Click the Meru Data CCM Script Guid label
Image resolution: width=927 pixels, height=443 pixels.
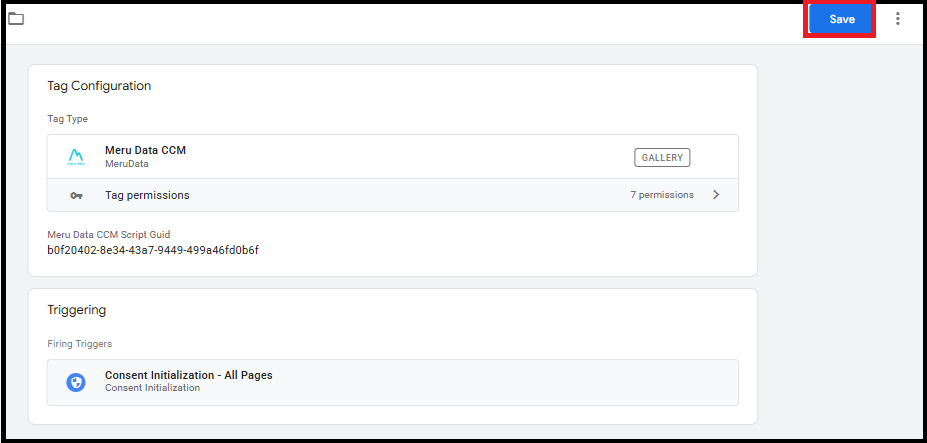[108, 234]
